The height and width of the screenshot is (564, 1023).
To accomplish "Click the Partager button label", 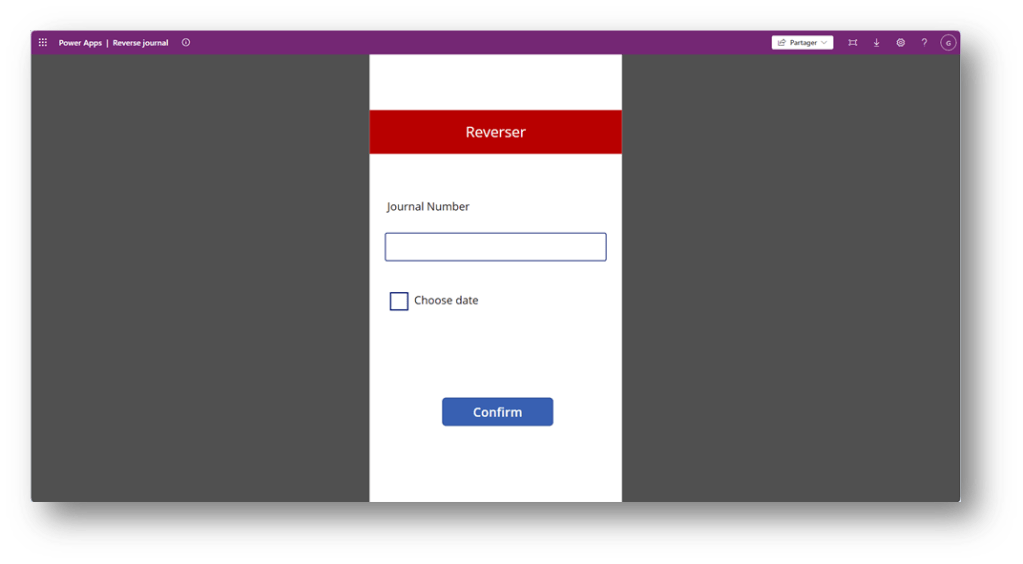I will [x=803, y=43].
